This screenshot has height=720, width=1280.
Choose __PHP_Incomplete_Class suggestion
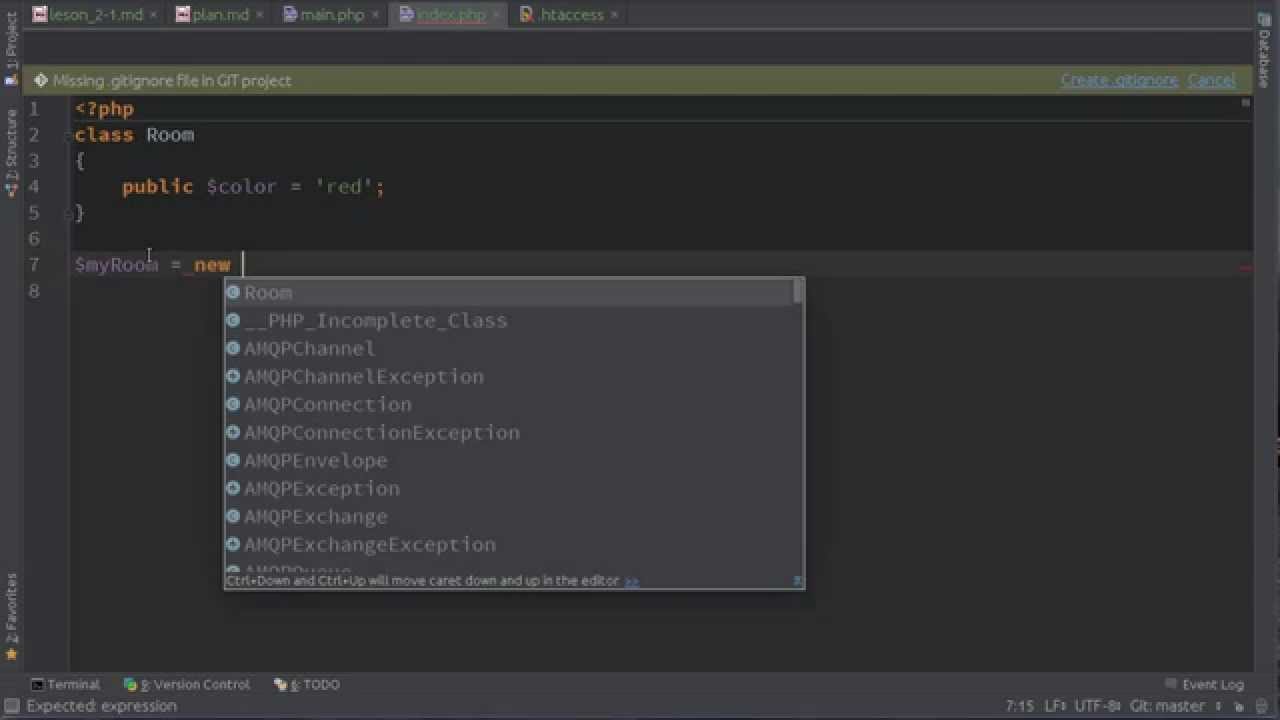tap(508, 320)
